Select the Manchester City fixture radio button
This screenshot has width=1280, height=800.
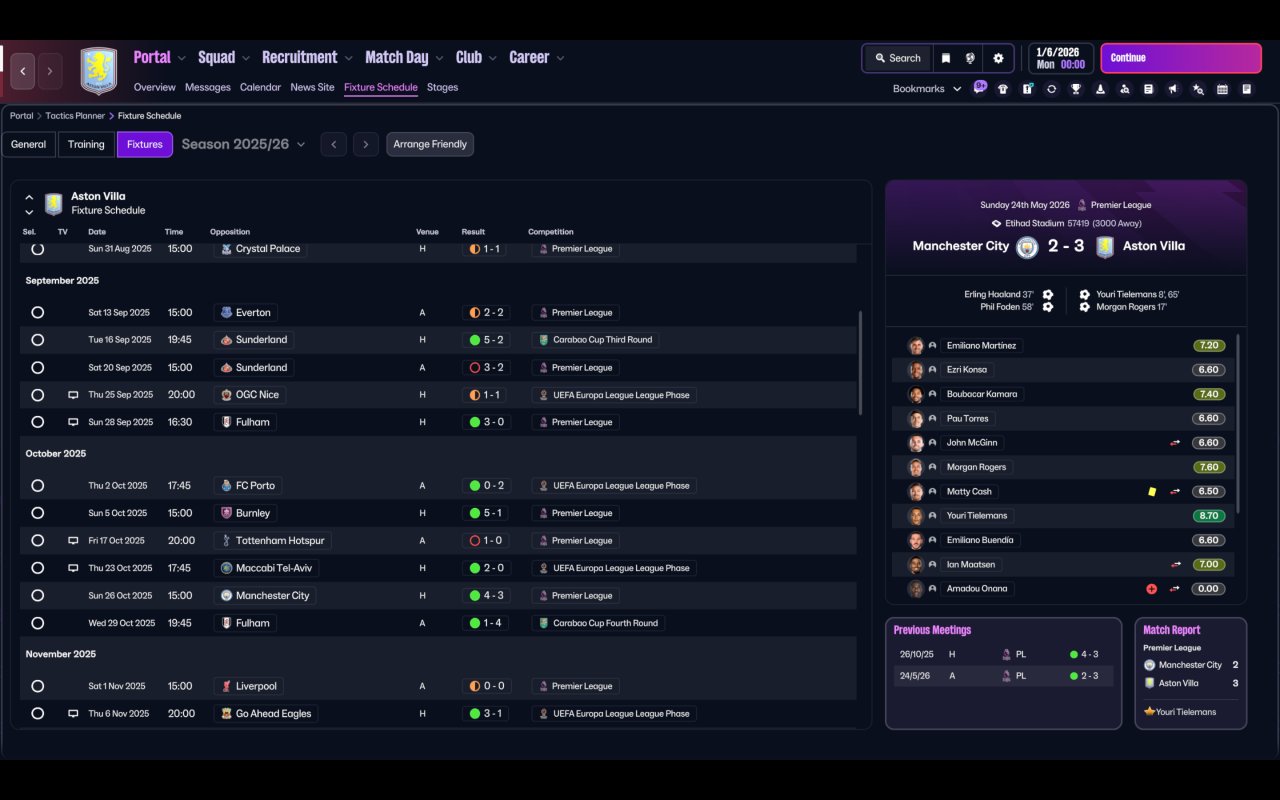coord(37,596)
